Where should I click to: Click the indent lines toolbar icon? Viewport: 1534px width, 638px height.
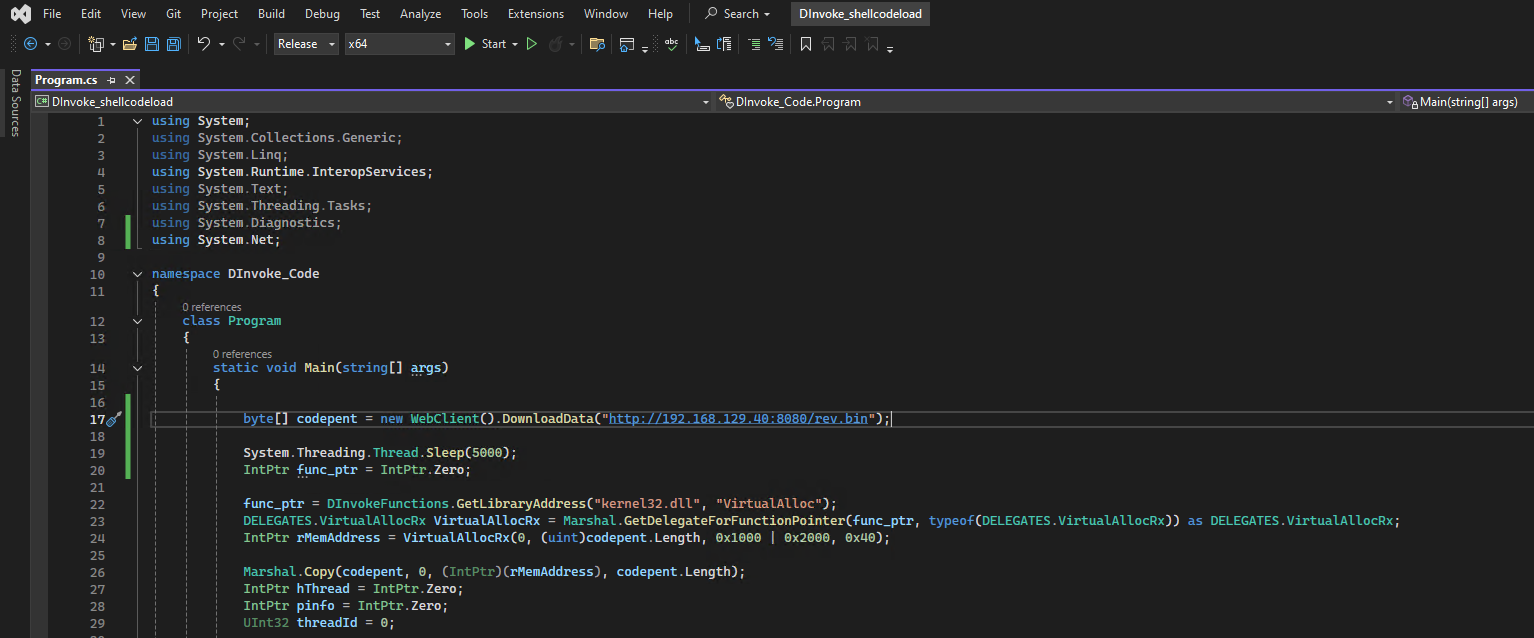click(754, 44)
